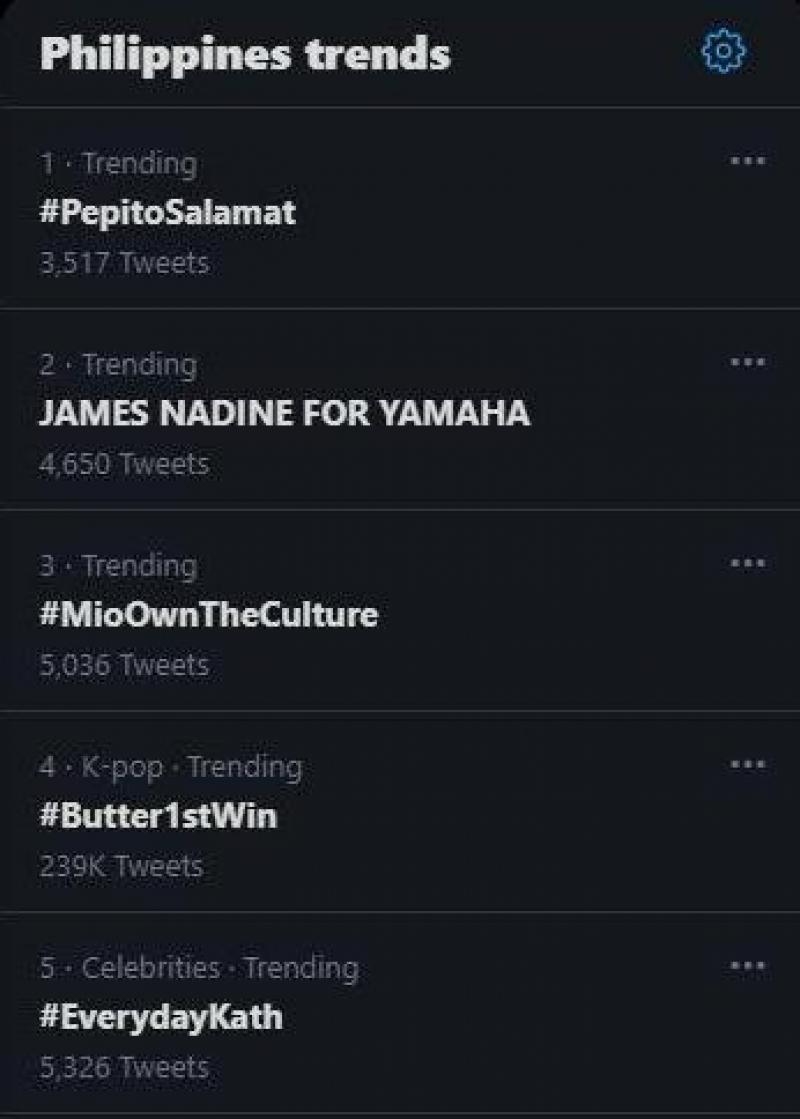View the #Butter1stWin K-pop trend
Screen dimensions: 800x1119
158,816
